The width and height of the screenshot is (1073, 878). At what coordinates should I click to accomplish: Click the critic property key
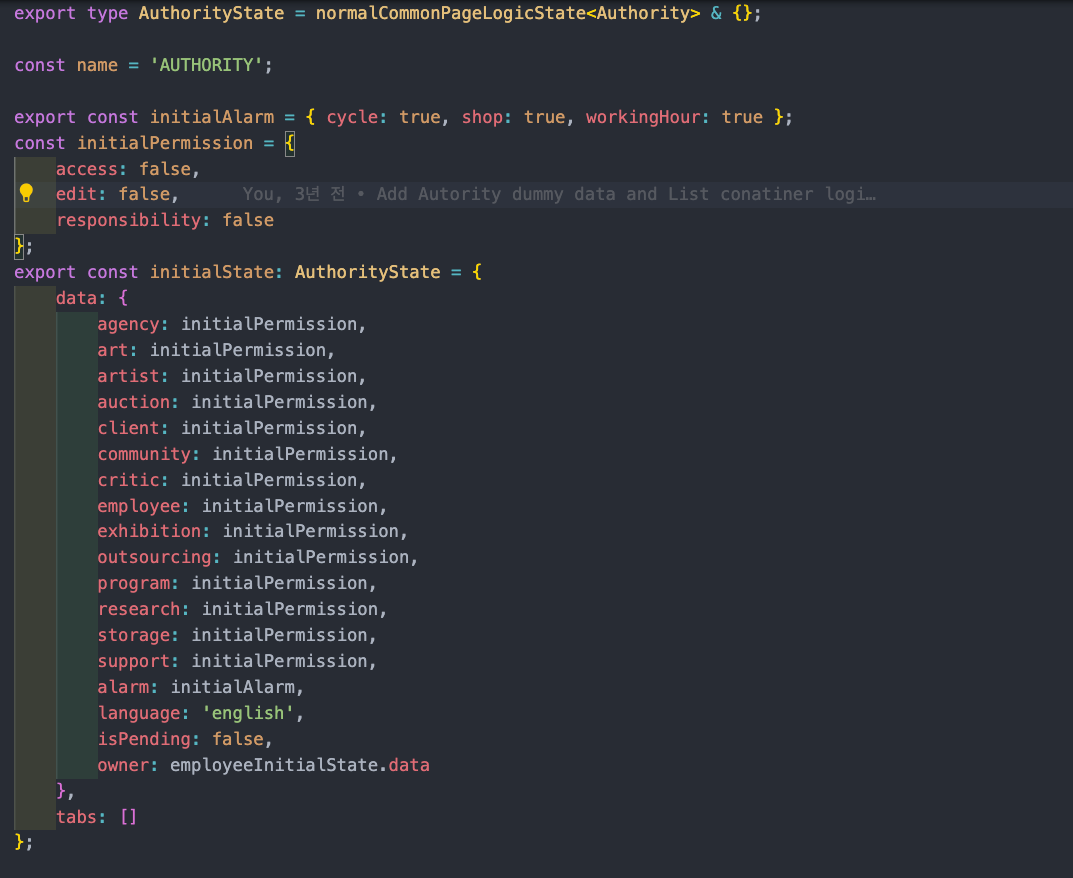coord(128,480)
